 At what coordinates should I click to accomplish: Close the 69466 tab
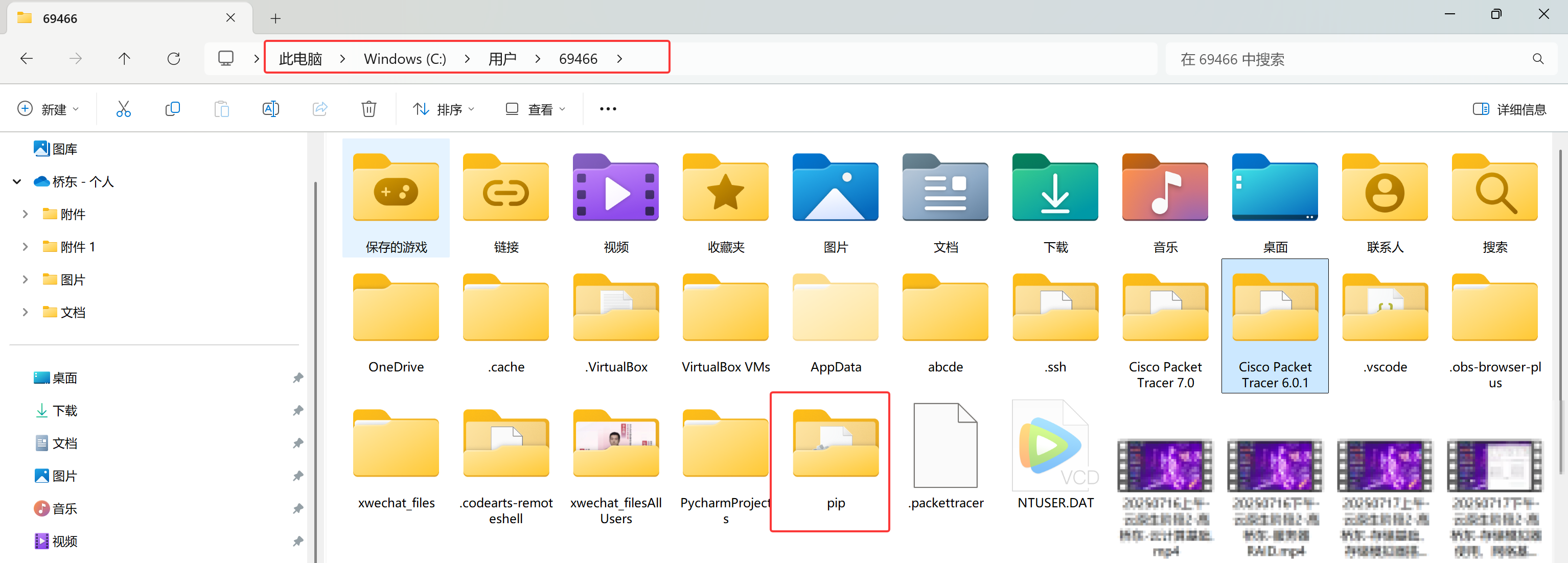pyautogui.click(x=230, y=18)
